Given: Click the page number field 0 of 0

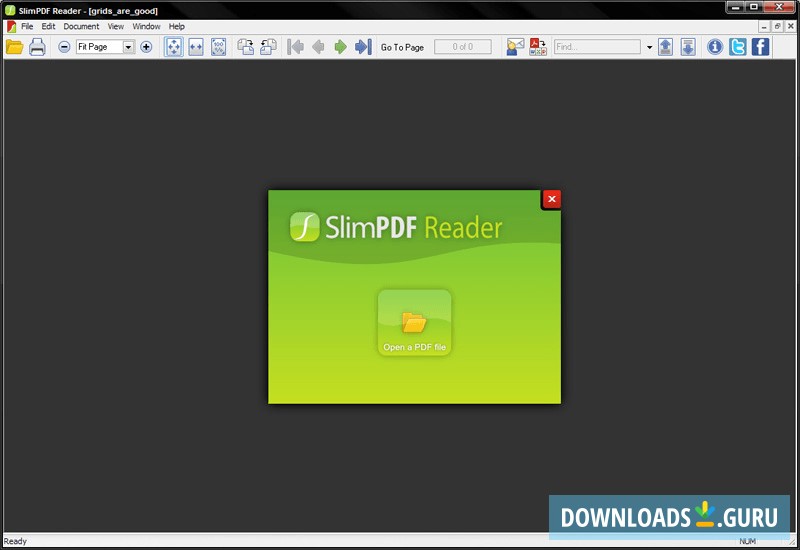Looking at the screenshot, I should (463, 47).
